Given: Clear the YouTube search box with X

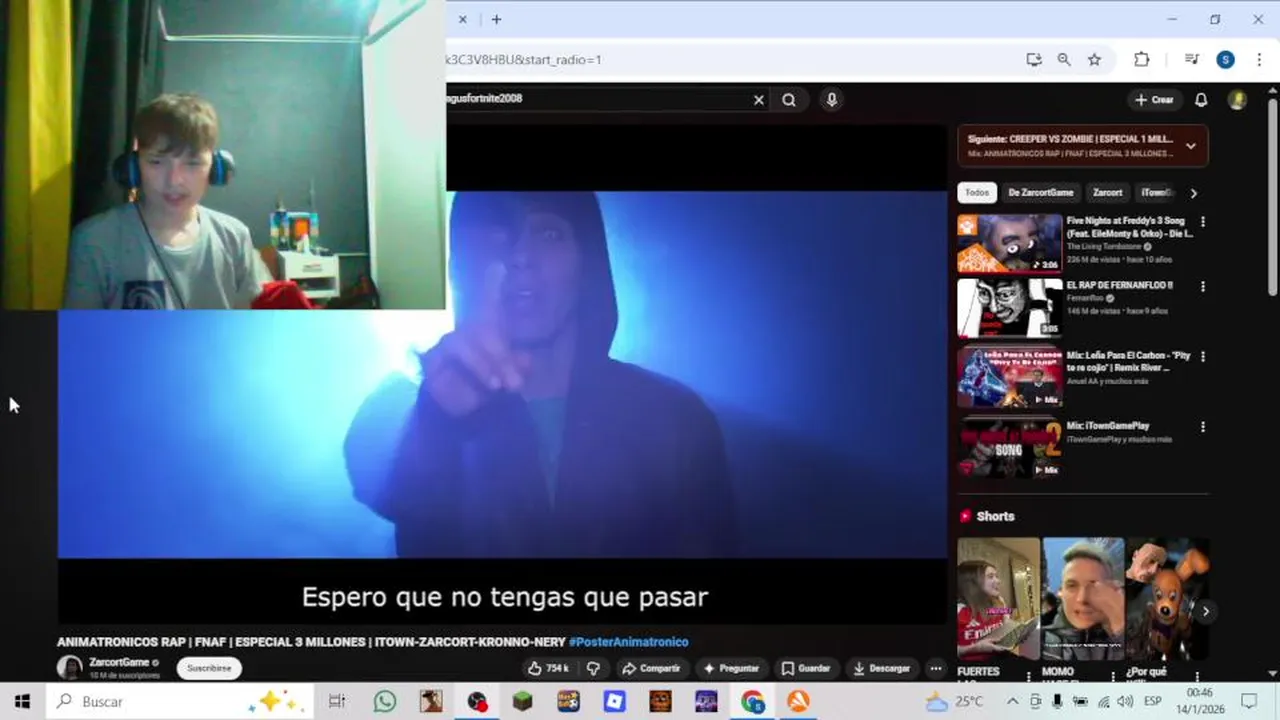Looking at the screenshot, I should pyautogui.click(x=759, y=100).
